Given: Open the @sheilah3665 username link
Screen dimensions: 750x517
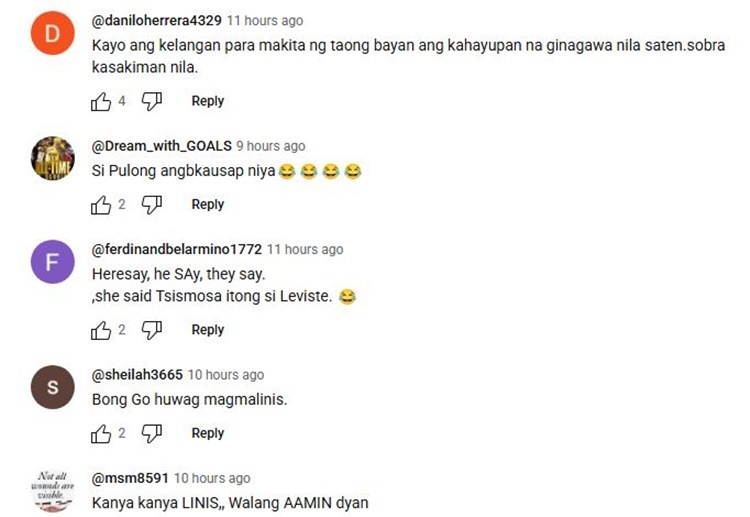Looking at the screenshot, I should [x=137, y=374].
